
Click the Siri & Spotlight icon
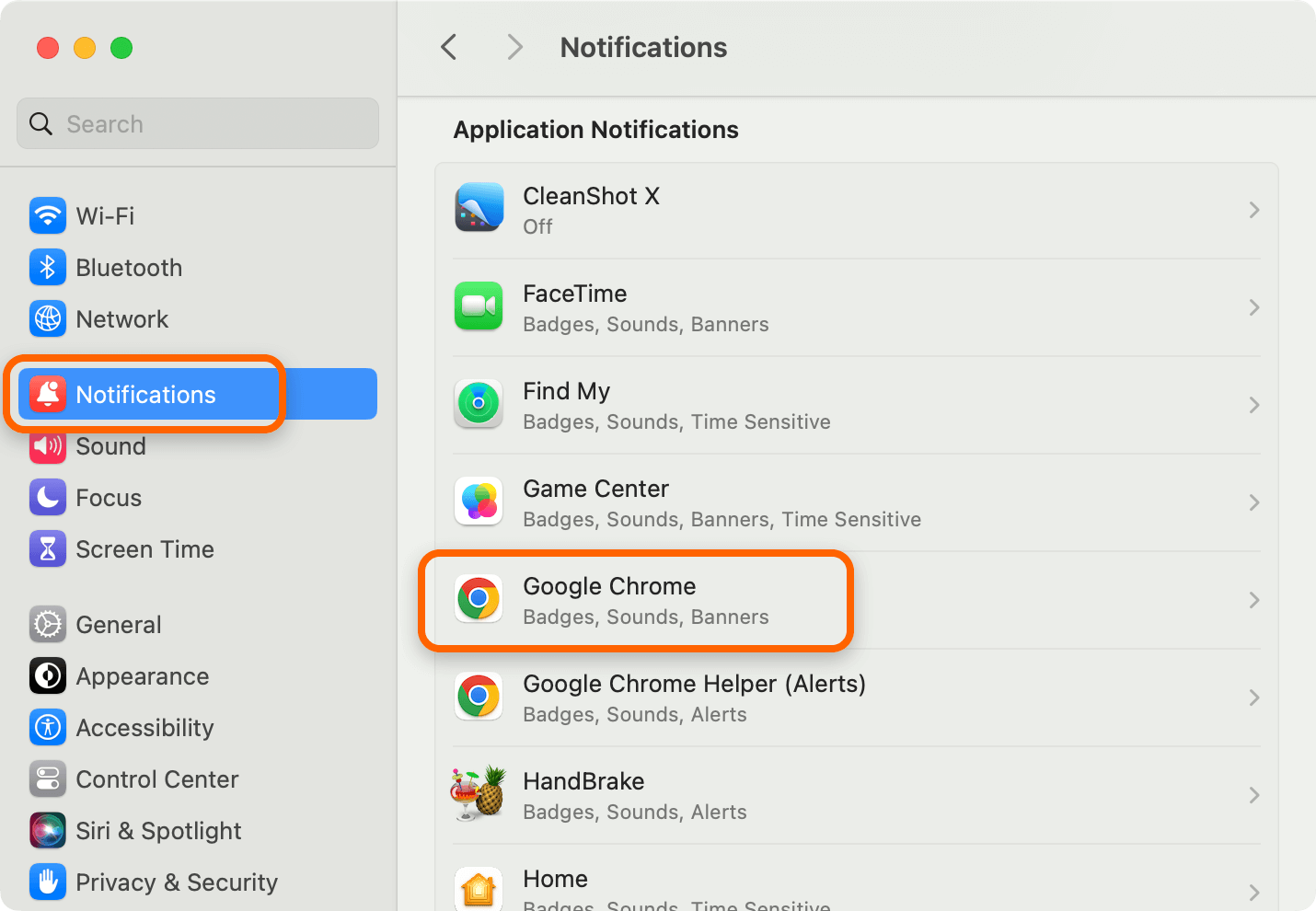click(48, 831)
